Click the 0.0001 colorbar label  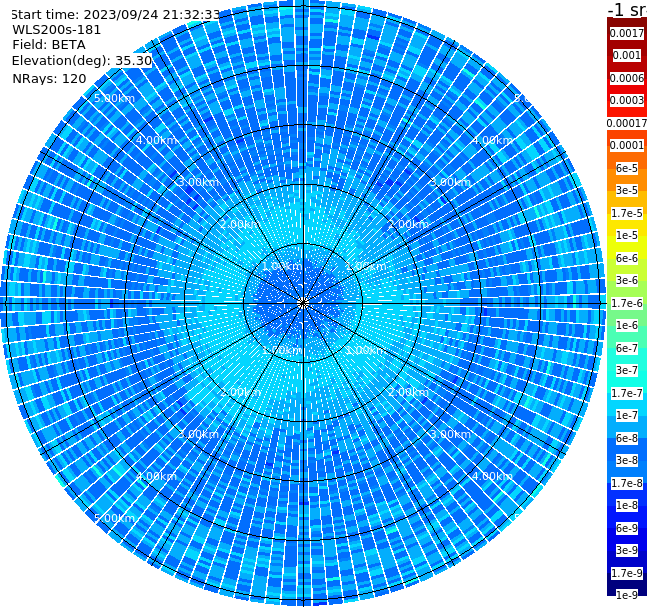[627, 145]
